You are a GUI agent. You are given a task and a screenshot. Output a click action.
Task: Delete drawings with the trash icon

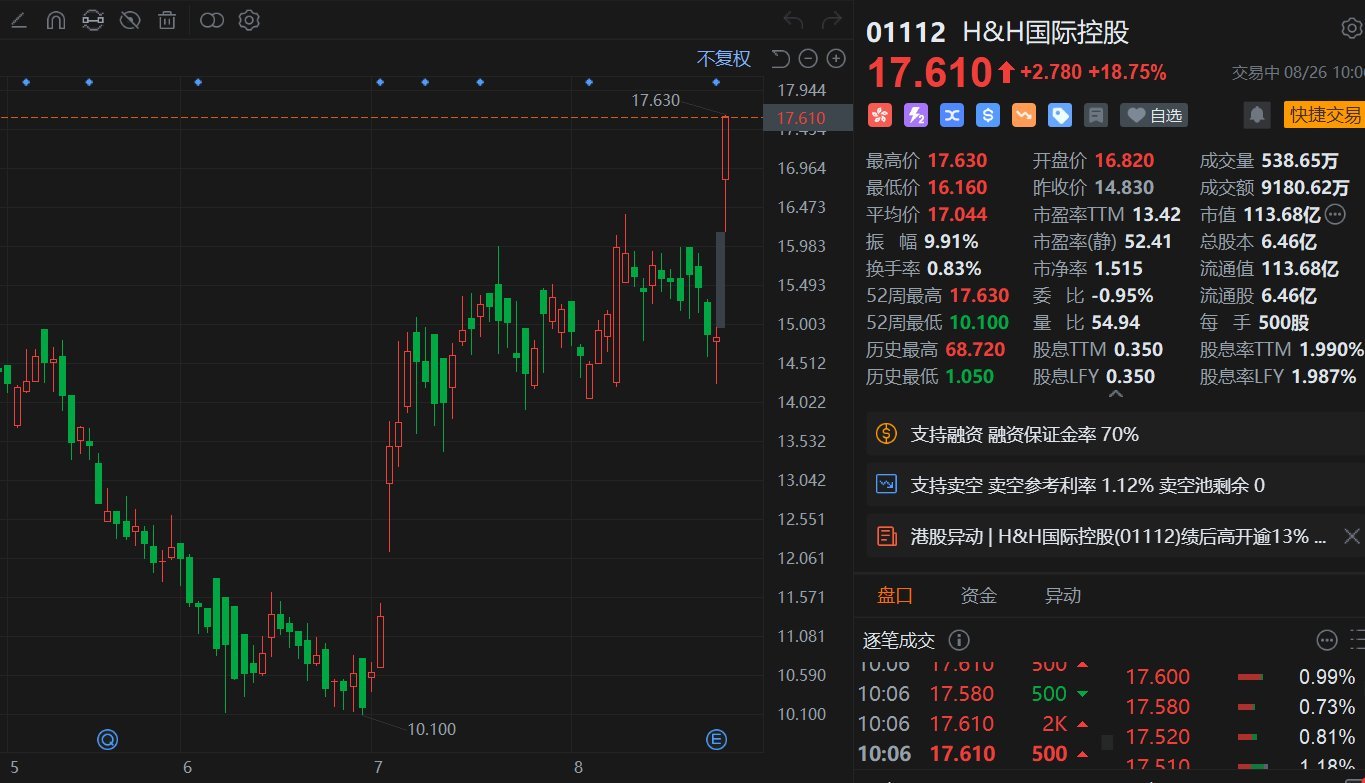(x=168, y=20)
